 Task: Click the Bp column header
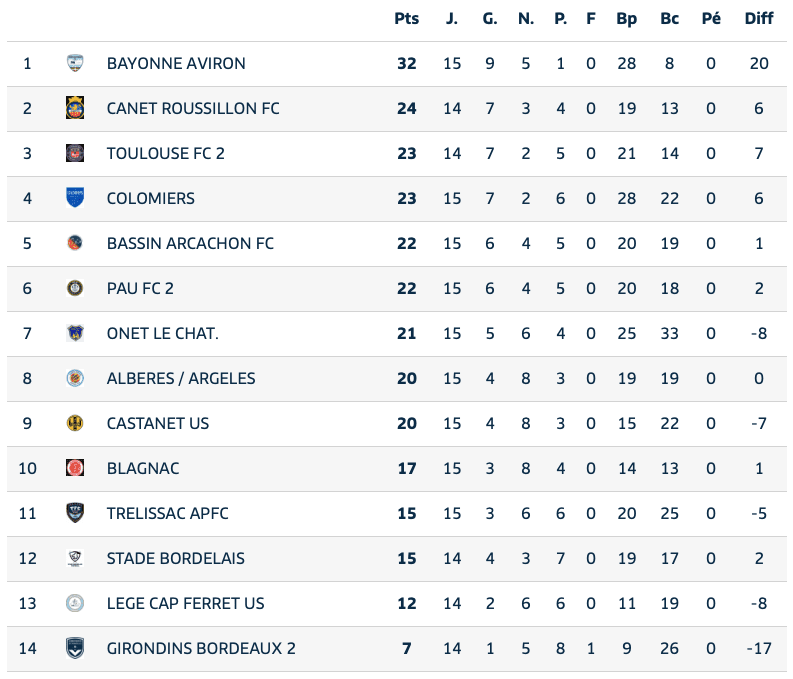pos(627,19)
